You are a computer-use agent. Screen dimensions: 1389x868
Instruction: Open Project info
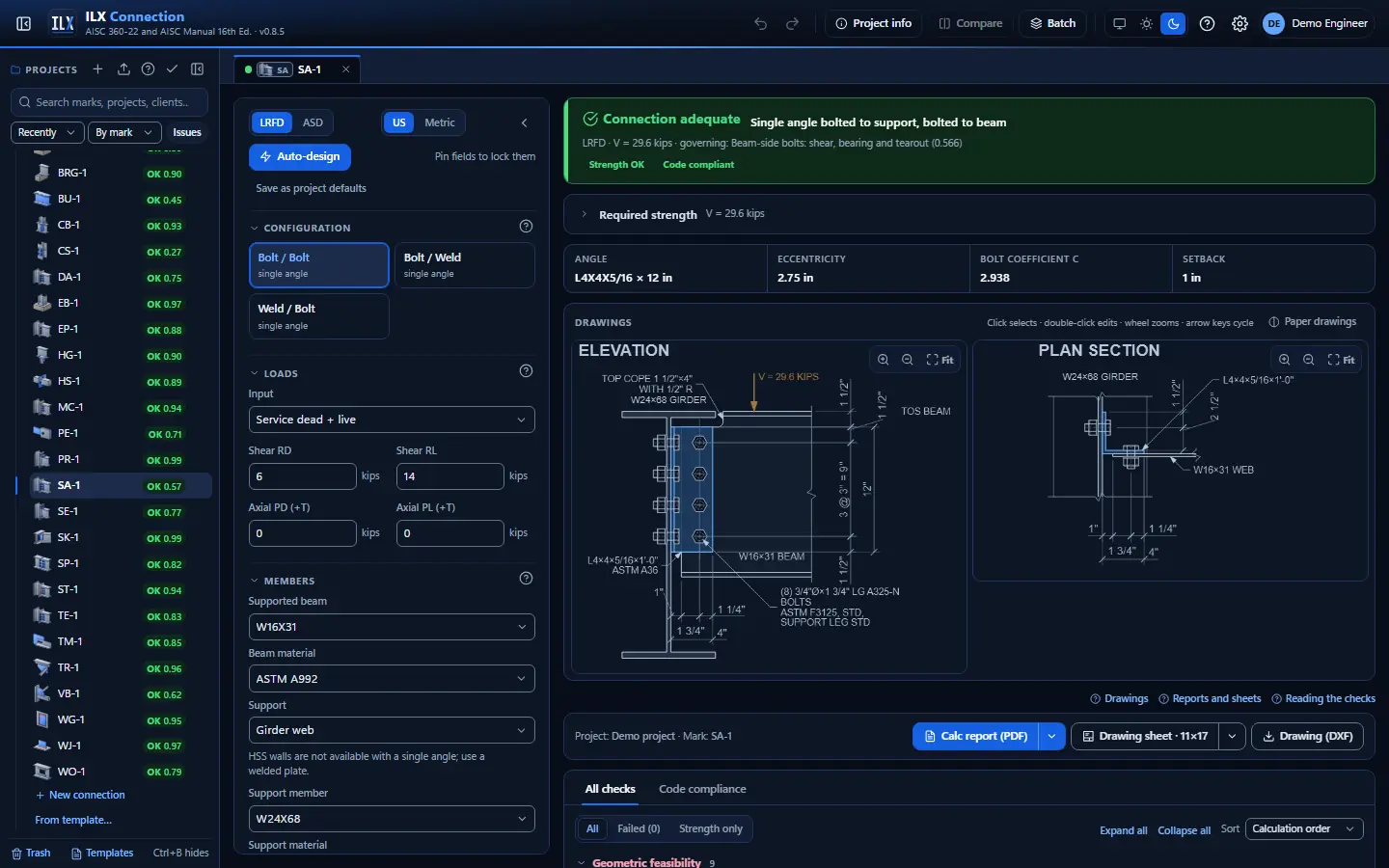873,23
